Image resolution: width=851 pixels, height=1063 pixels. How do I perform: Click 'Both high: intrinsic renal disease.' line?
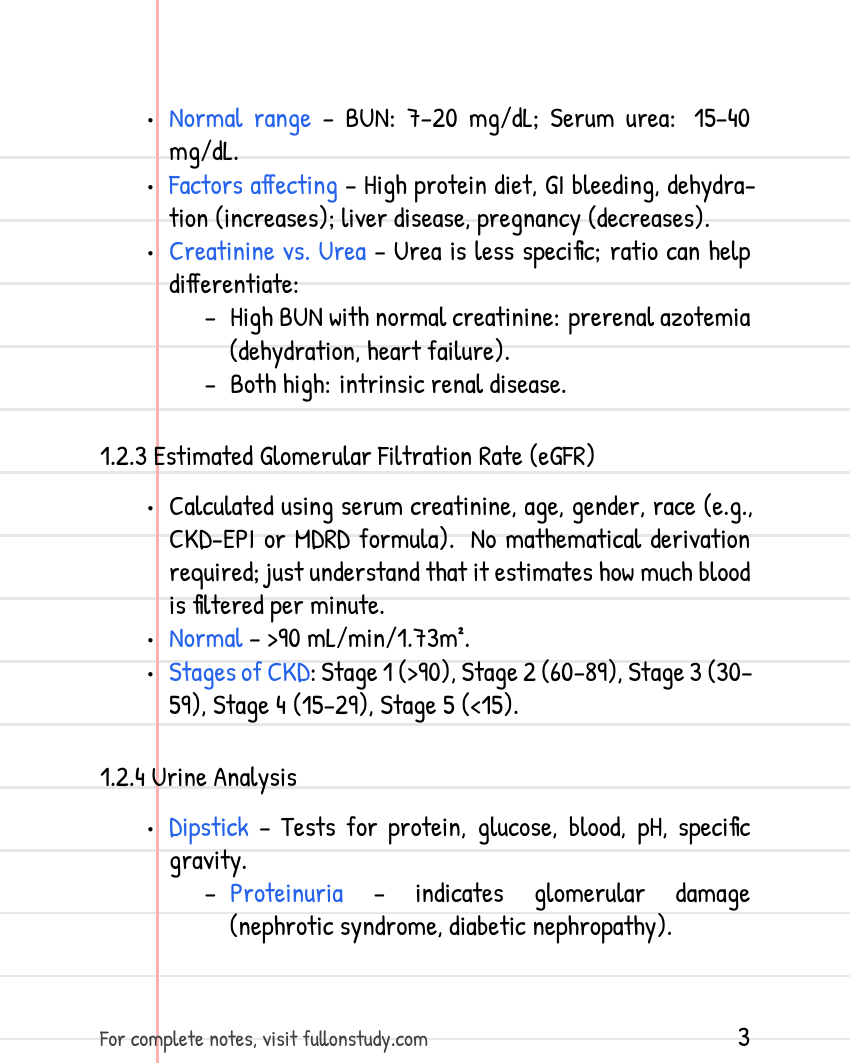(x=398, y=385)
